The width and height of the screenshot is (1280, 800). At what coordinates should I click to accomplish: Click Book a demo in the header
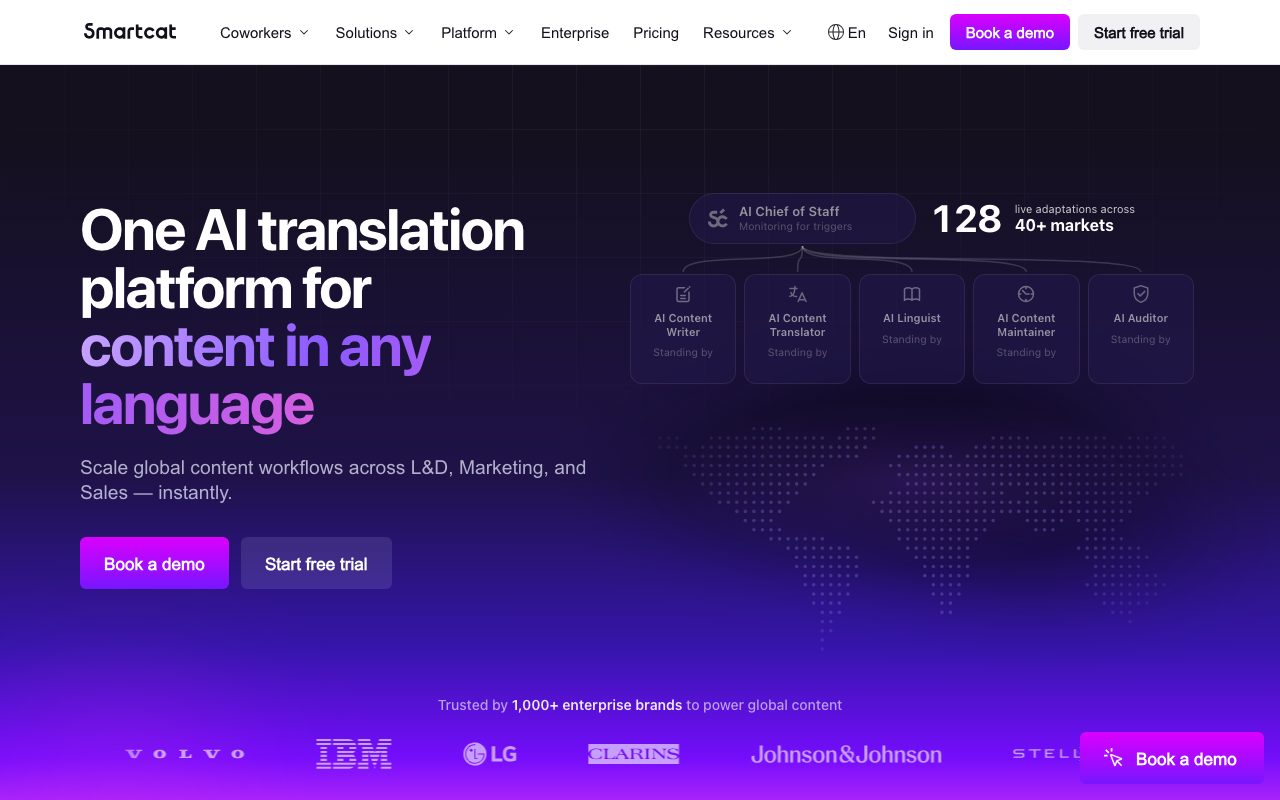[1010, 32]
